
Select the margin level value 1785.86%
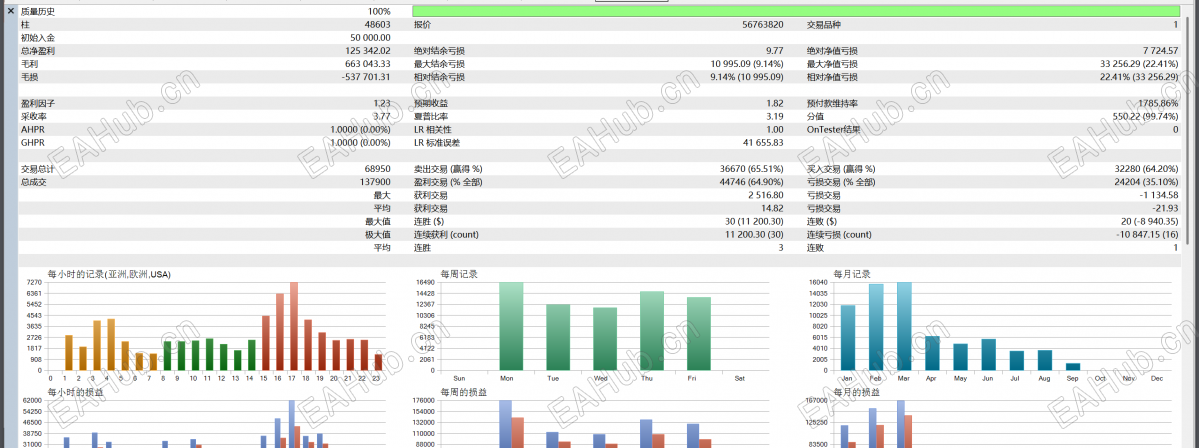pyautogui.click(x=1158, y=103)
